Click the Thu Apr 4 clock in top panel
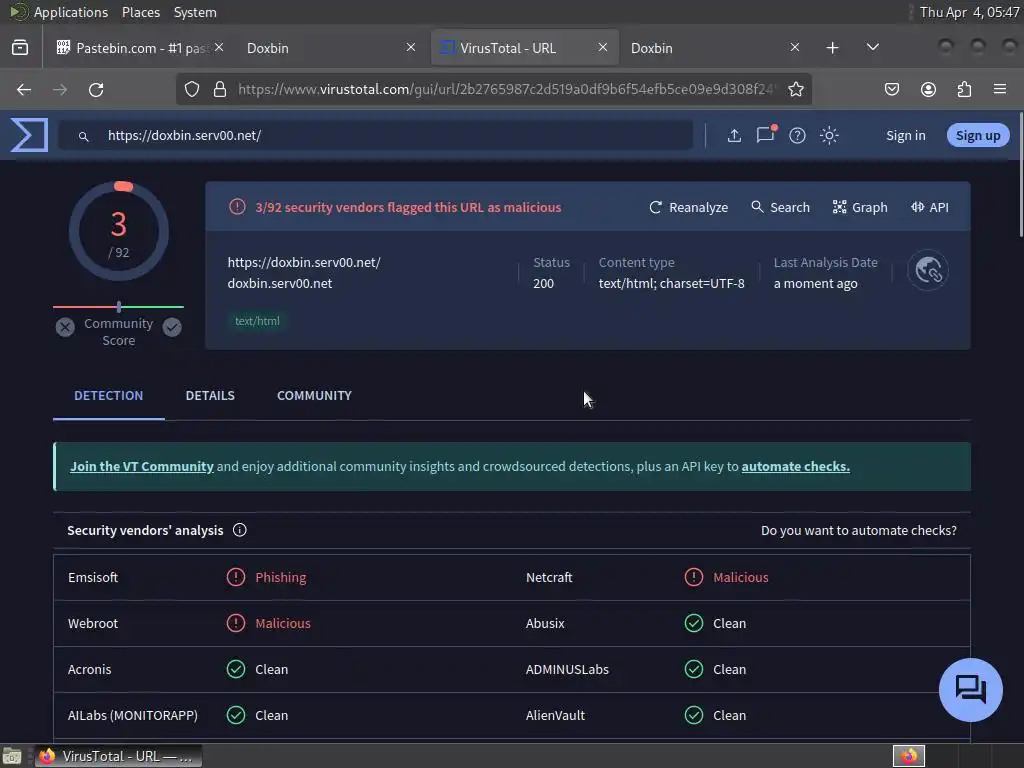This screenshot has width=1024, height=768. 969,12
